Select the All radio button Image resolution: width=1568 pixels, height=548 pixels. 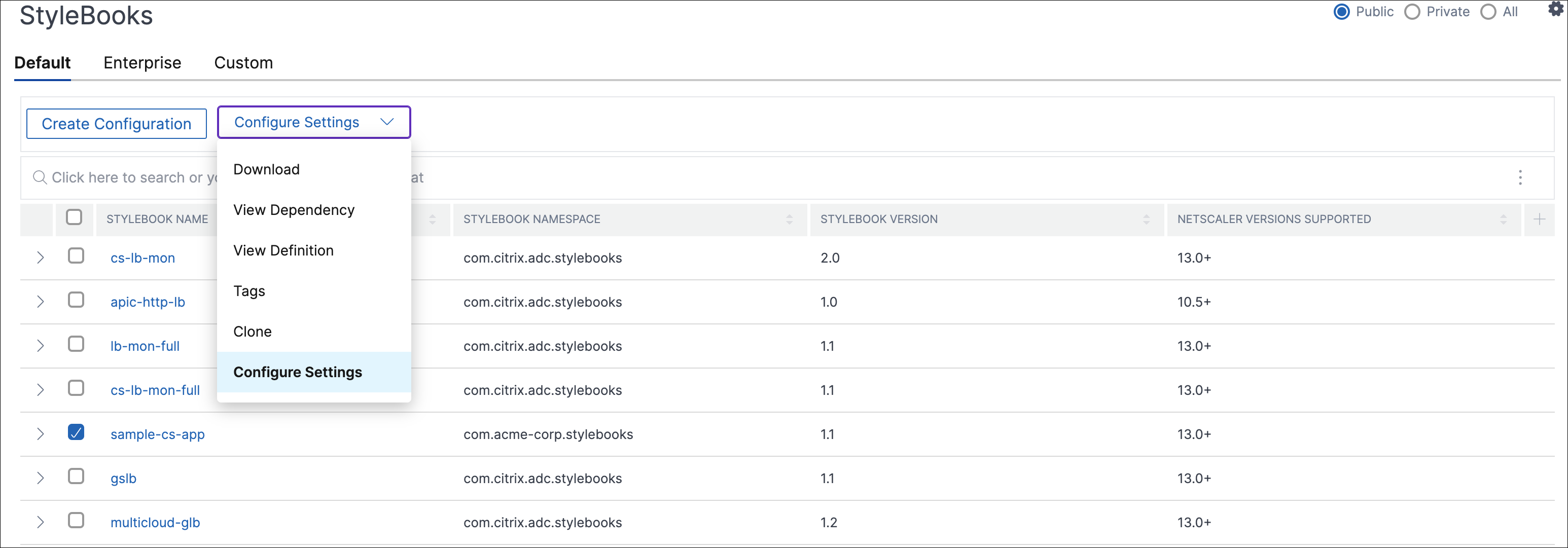1488,12
